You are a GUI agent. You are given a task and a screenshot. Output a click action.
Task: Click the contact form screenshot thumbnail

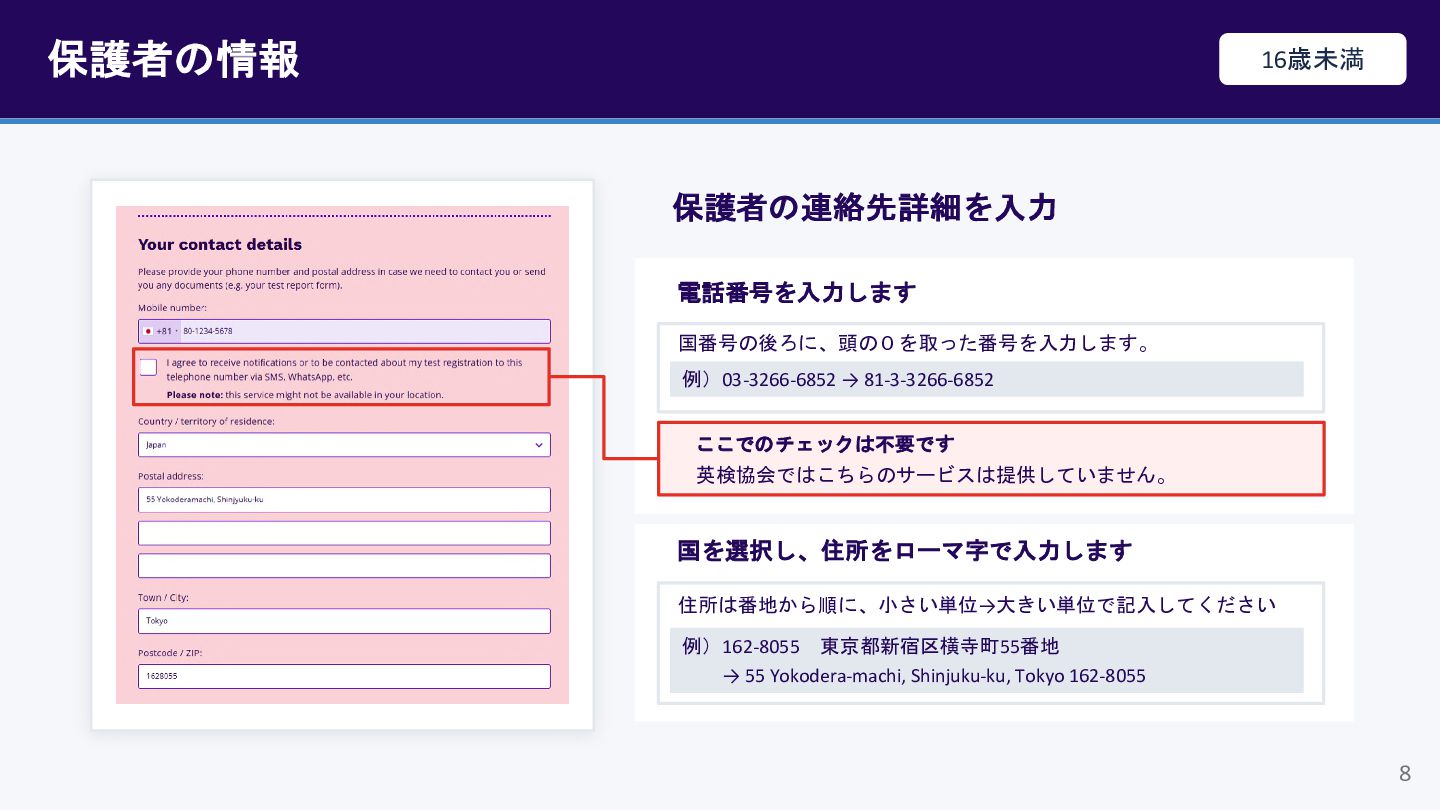click(x=342, y=455)
